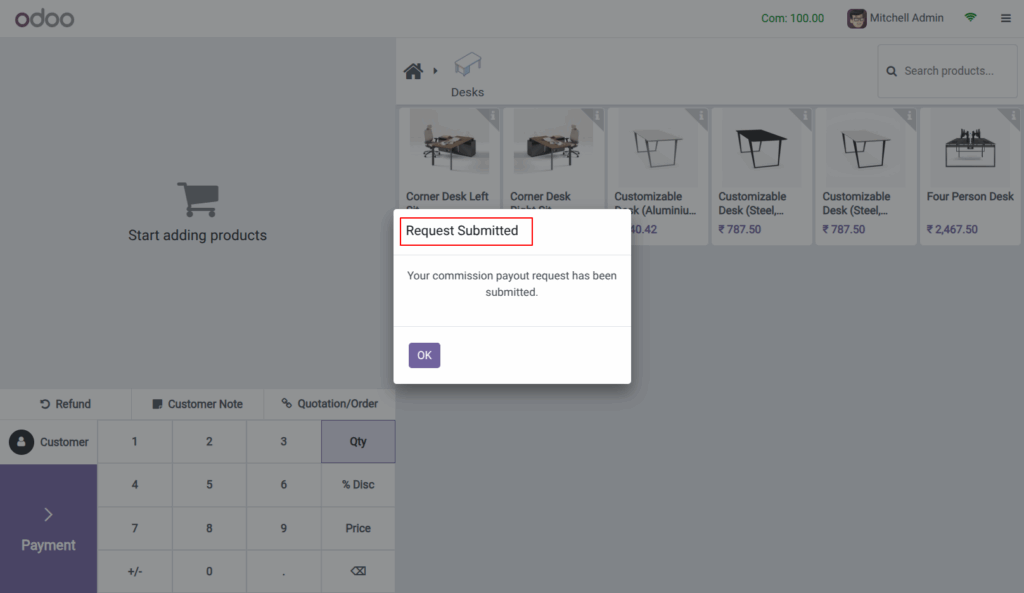Image resolution: width=1024 pixels, height=593 pixels.
Task: Expand the Payment panel arrow
Action: point(47,514)
